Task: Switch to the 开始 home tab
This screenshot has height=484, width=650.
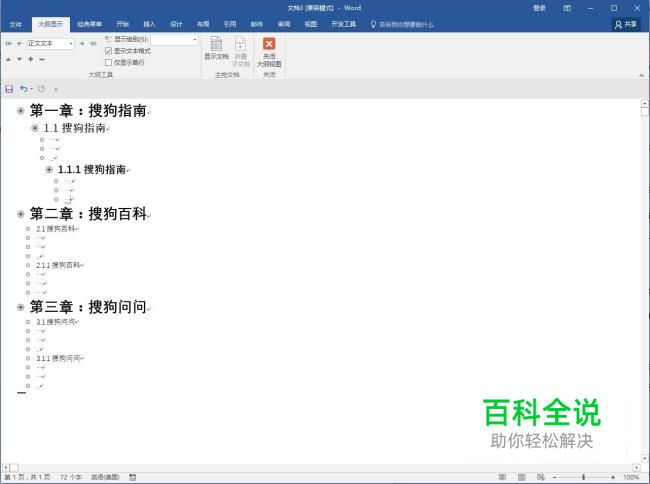Action: coord(122,24)
